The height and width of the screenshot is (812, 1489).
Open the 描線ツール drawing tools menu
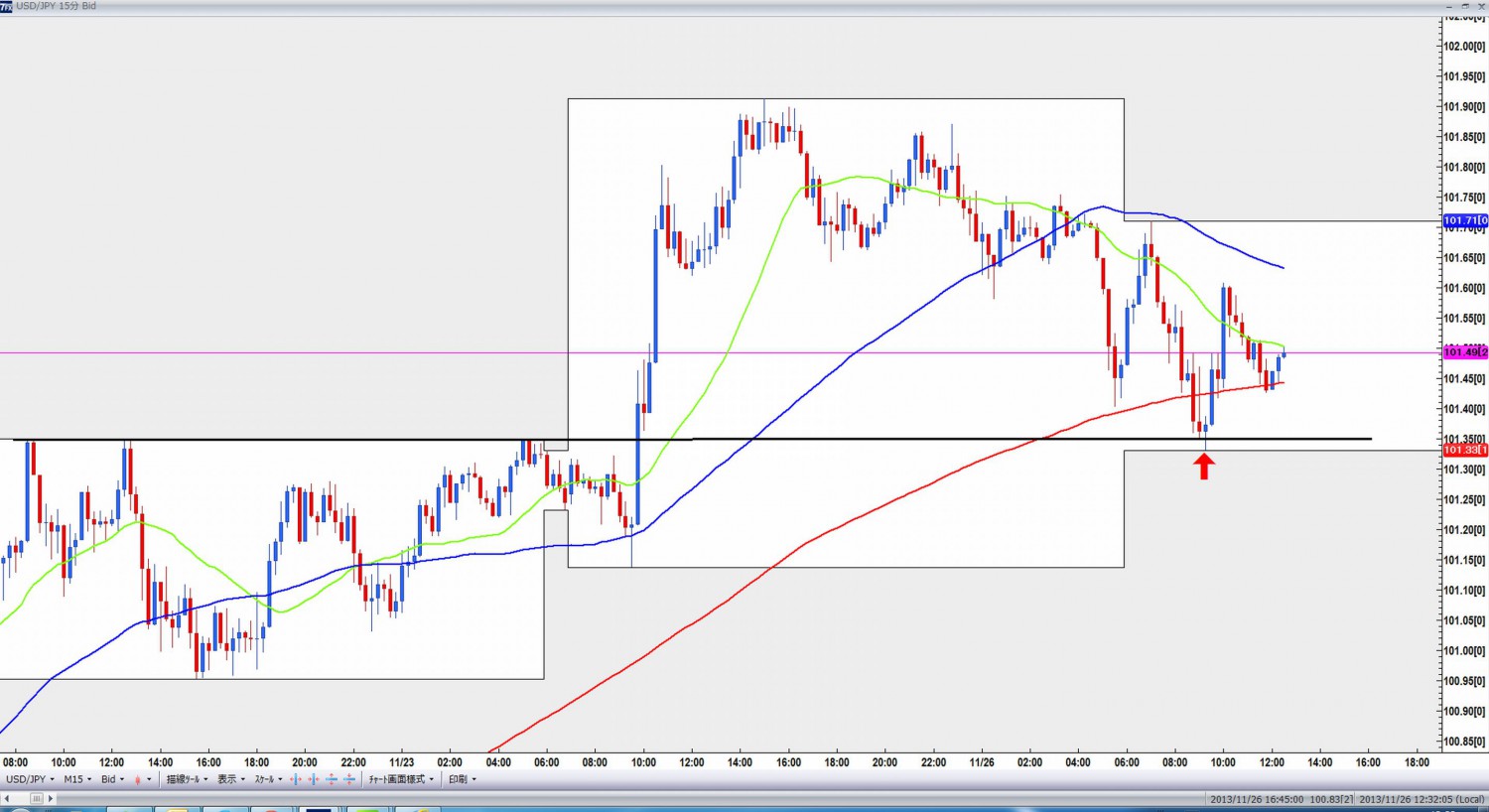pyautogui.click(x=187, y=779)
